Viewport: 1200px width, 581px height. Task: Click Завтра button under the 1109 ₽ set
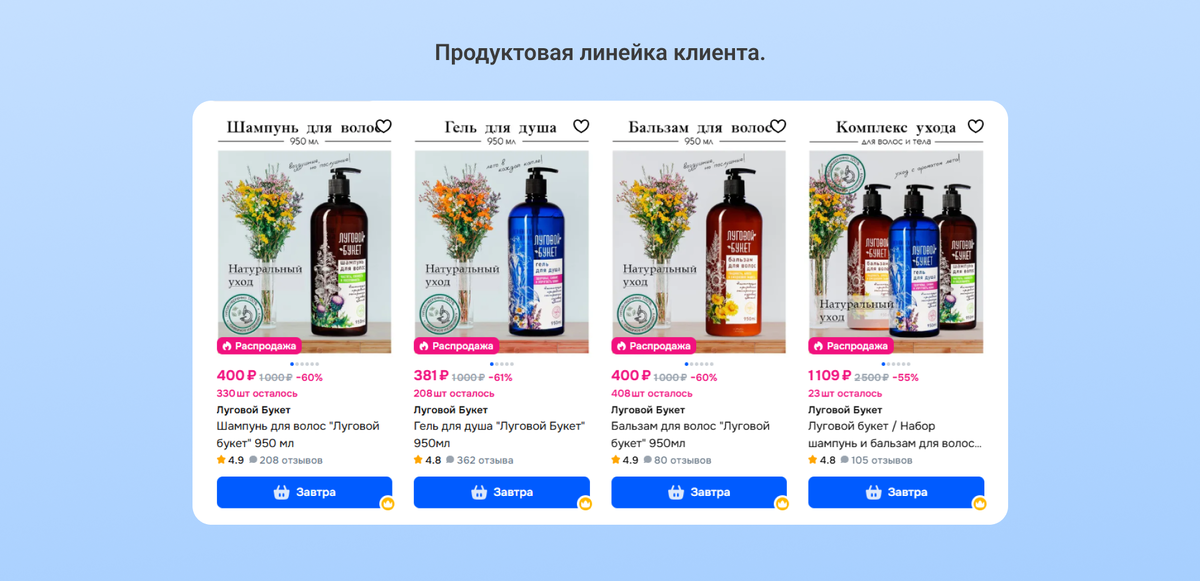tap(896, 492)
